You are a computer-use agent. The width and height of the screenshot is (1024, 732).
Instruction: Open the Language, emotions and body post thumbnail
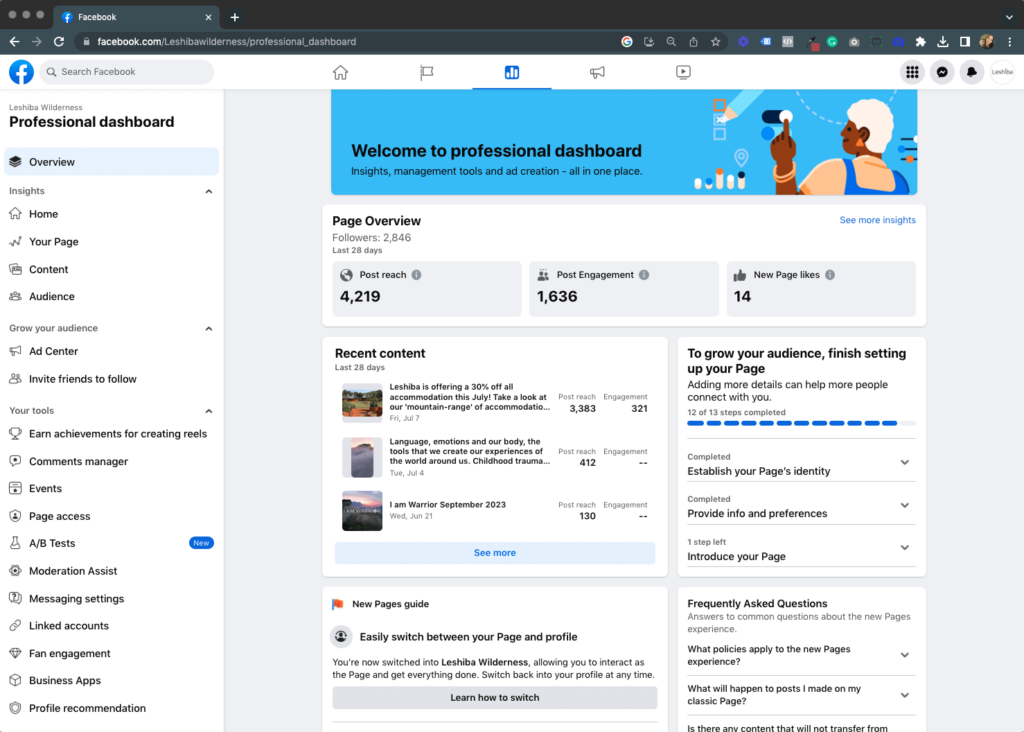[362, 457]
